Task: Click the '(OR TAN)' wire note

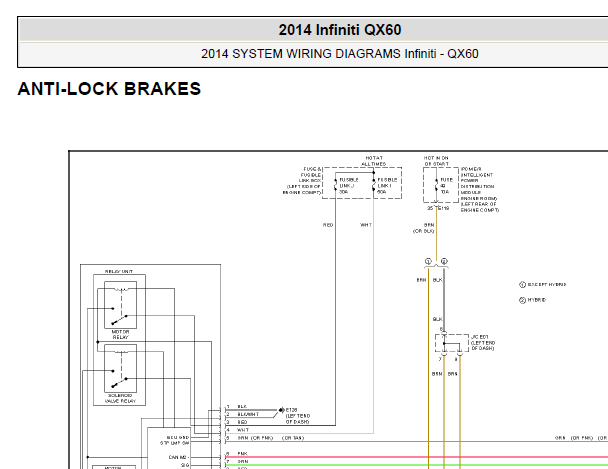Action: pyautogui.click(x=293, y=438)
